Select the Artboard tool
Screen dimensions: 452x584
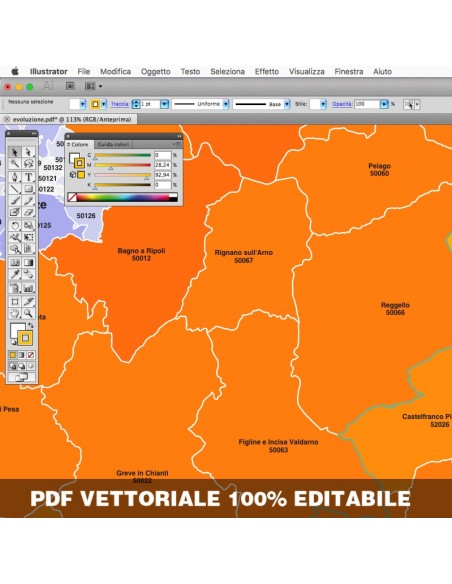click(x=15, y=301)
